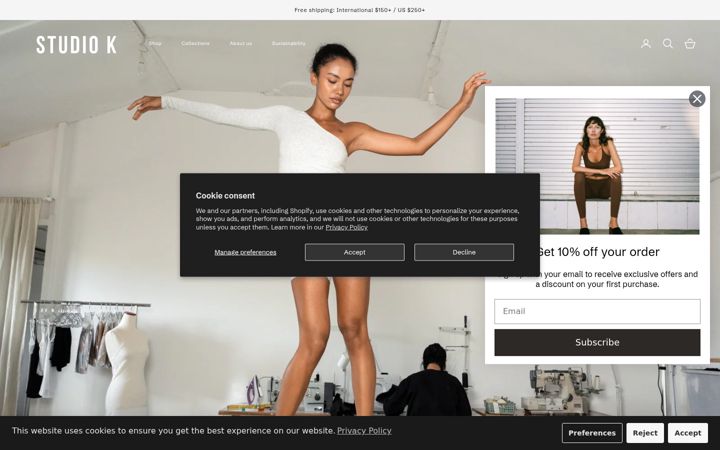The image size is (720, 450).
Task: Open the Sustainability menu item
Action: tap(288, 44)
